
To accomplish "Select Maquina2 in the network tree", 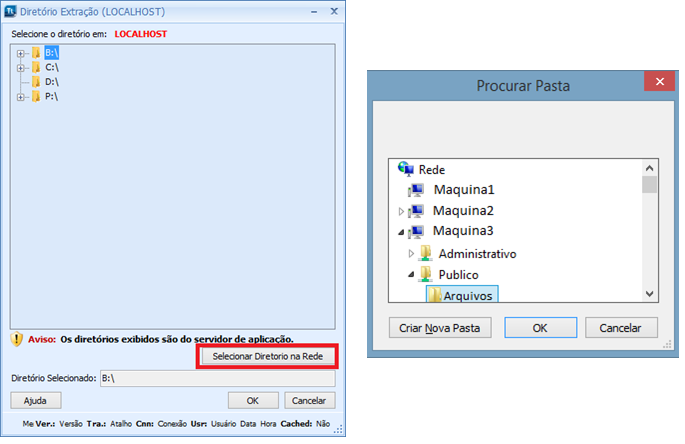I will pos(463,211).
